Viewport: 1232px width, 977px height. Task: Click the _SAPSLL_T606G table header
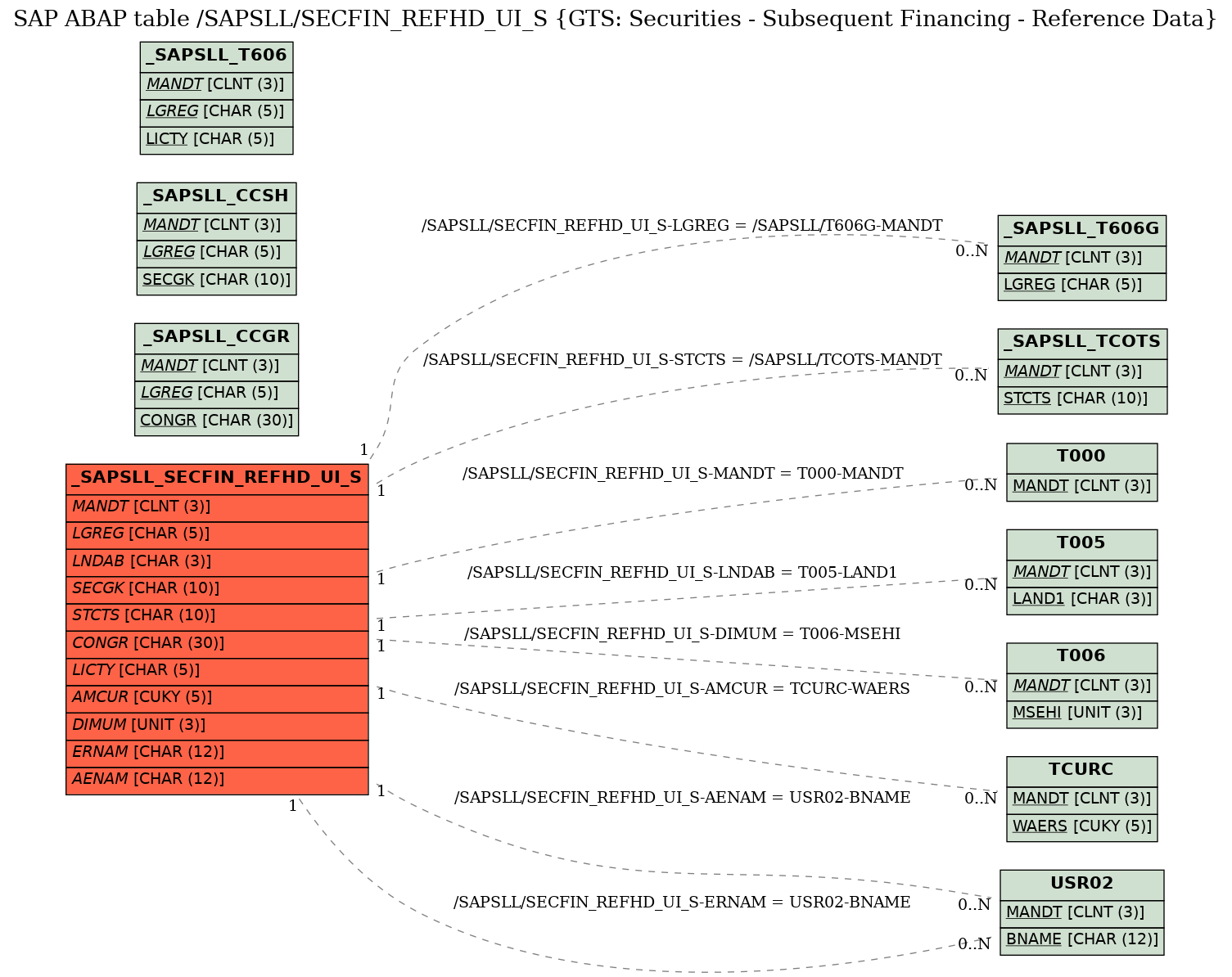pos(1081,230)
